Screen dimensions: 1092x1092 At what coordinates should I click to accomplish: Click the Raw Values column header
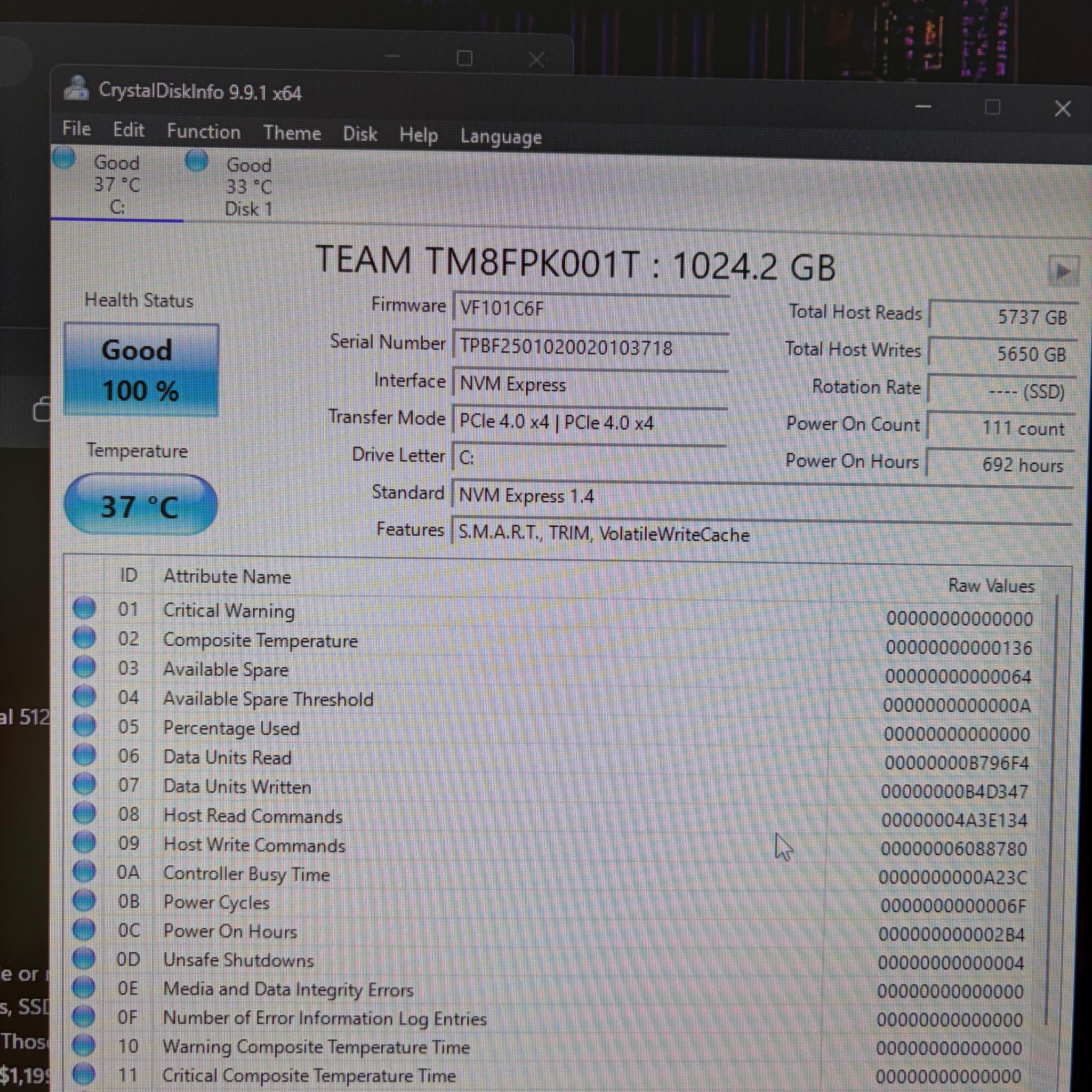coord(991,585)
